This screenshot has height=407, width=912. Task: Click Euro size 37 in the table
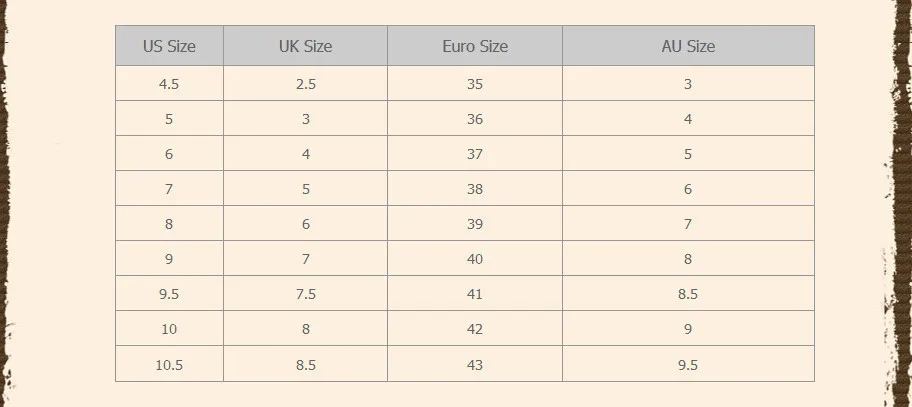click(475, 154)
